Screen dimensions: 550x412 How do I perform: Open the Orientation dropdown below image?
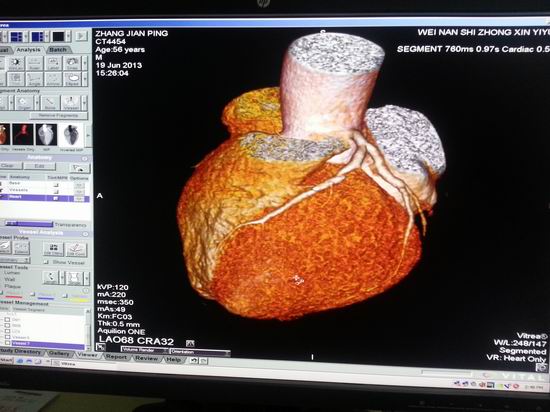pyautogui.click(x=200, y=352)
